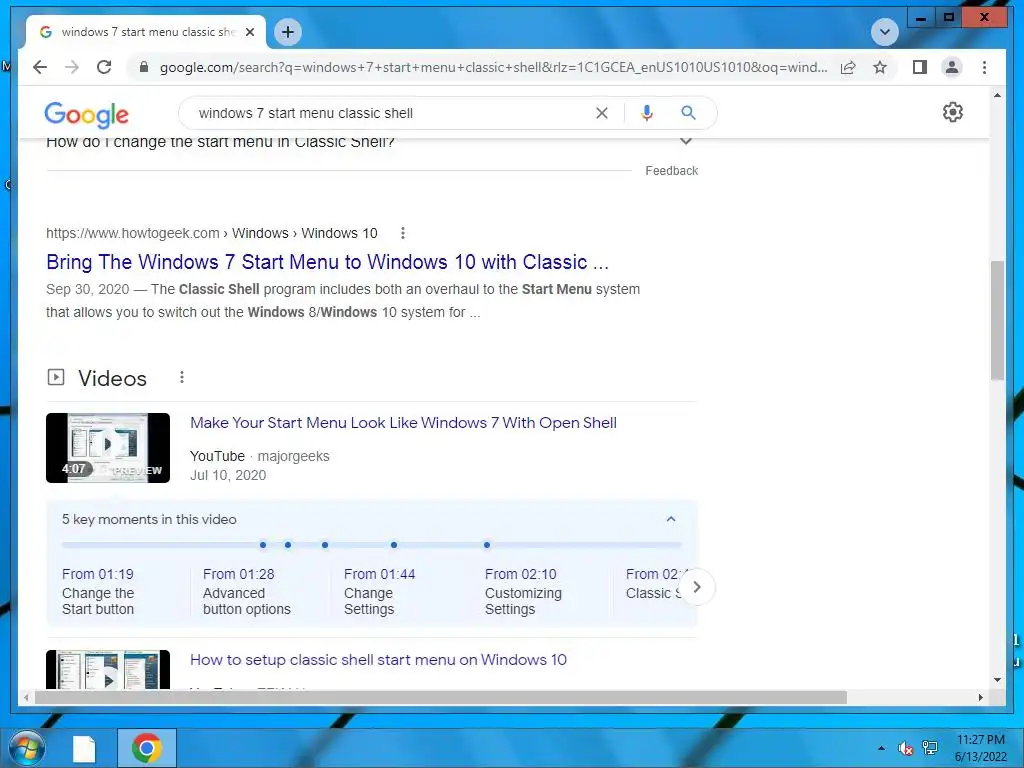Jump to 01:28 Advanced button options
The image size is (1024, 768).
click(246, 592)
